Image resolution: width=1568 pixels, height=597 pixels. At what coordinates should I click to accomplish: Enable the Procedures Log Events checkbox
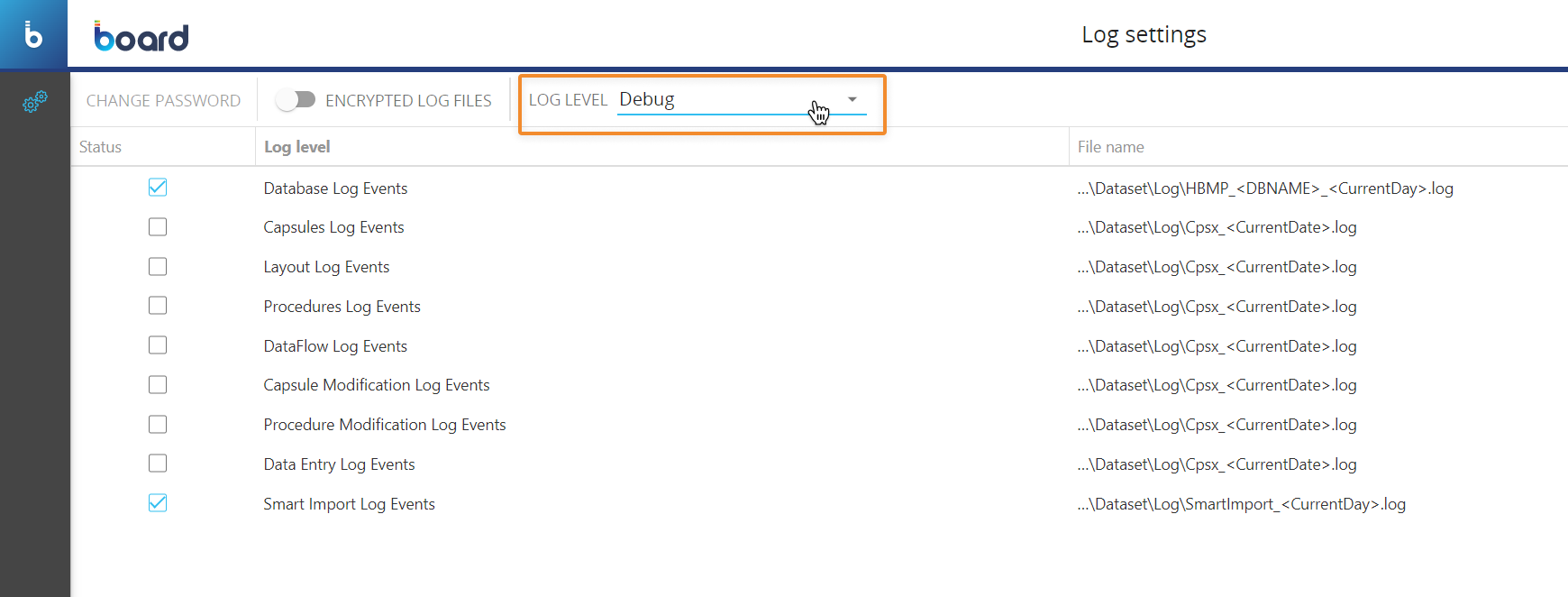tap(158, 306)
